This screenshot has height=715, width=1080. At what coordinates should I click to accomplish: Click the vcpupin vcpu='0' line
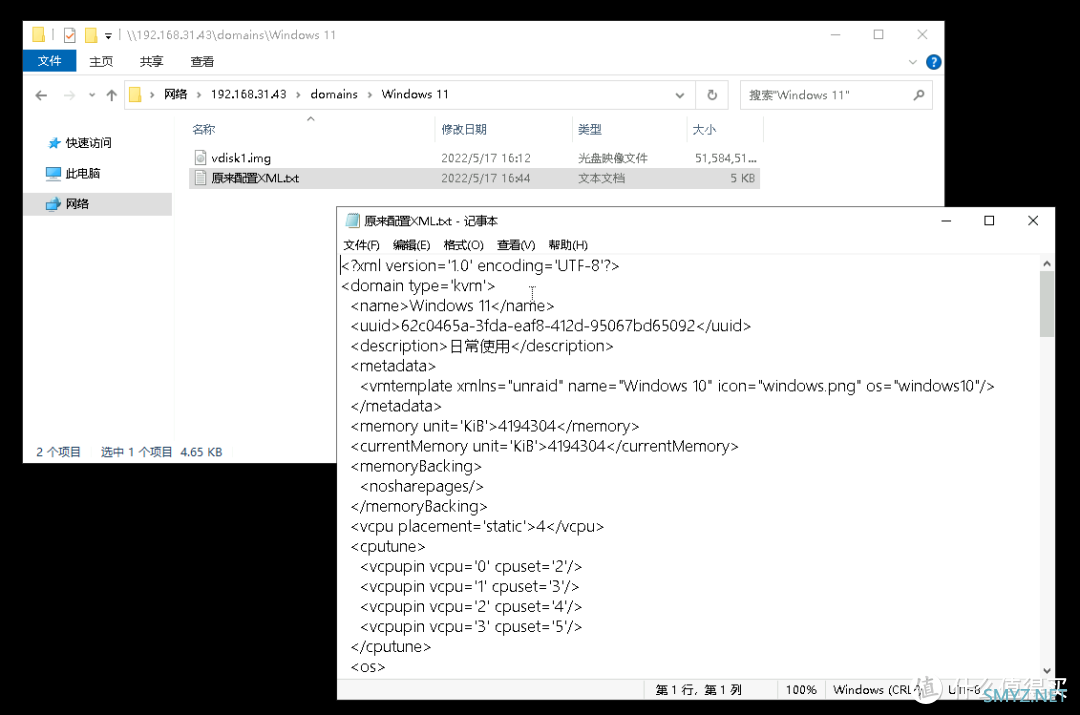click(x=470, y=566)
